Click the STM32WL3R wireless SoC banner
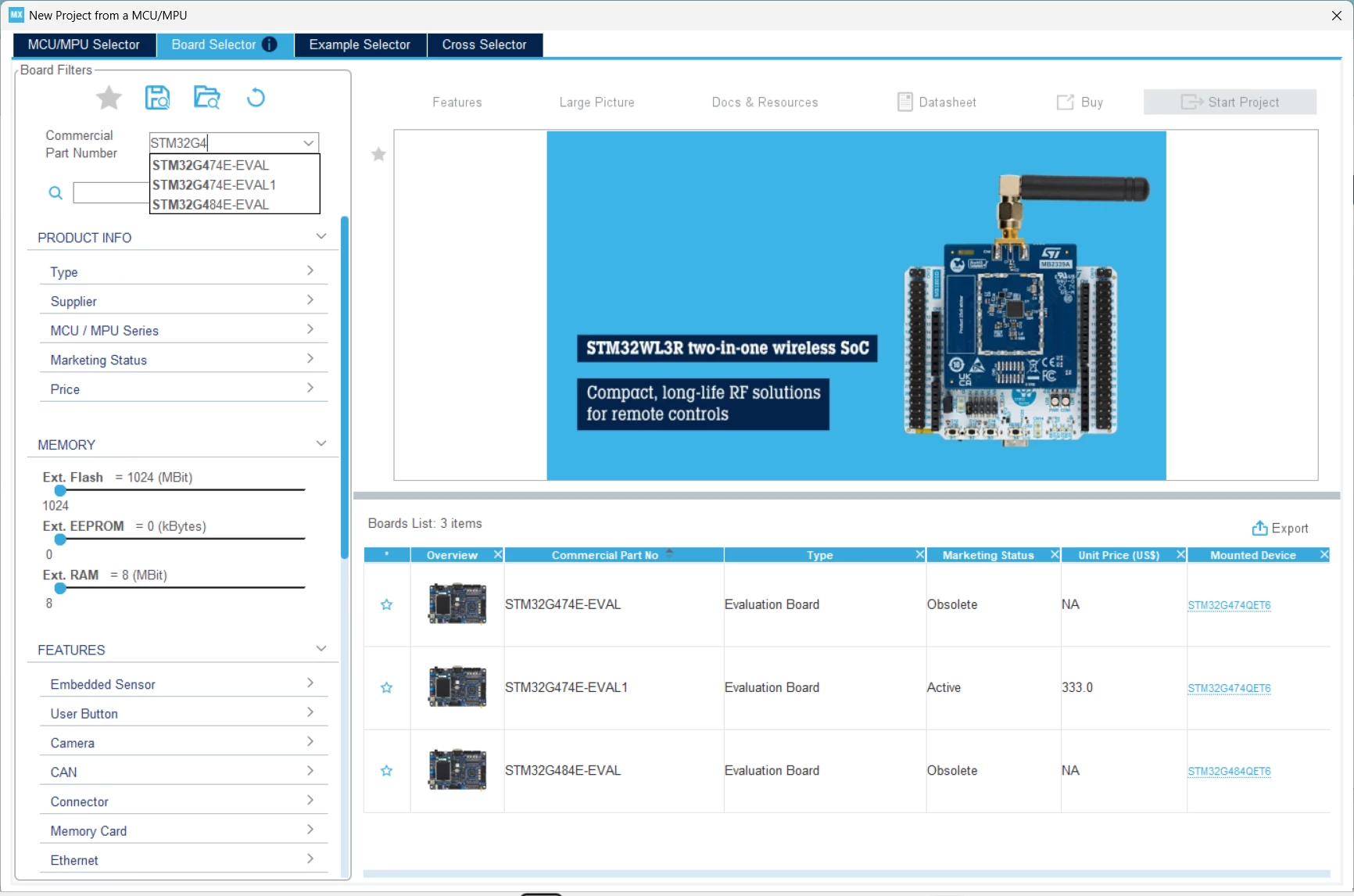This screenshot has height=896, width=1354. (856, 305)
